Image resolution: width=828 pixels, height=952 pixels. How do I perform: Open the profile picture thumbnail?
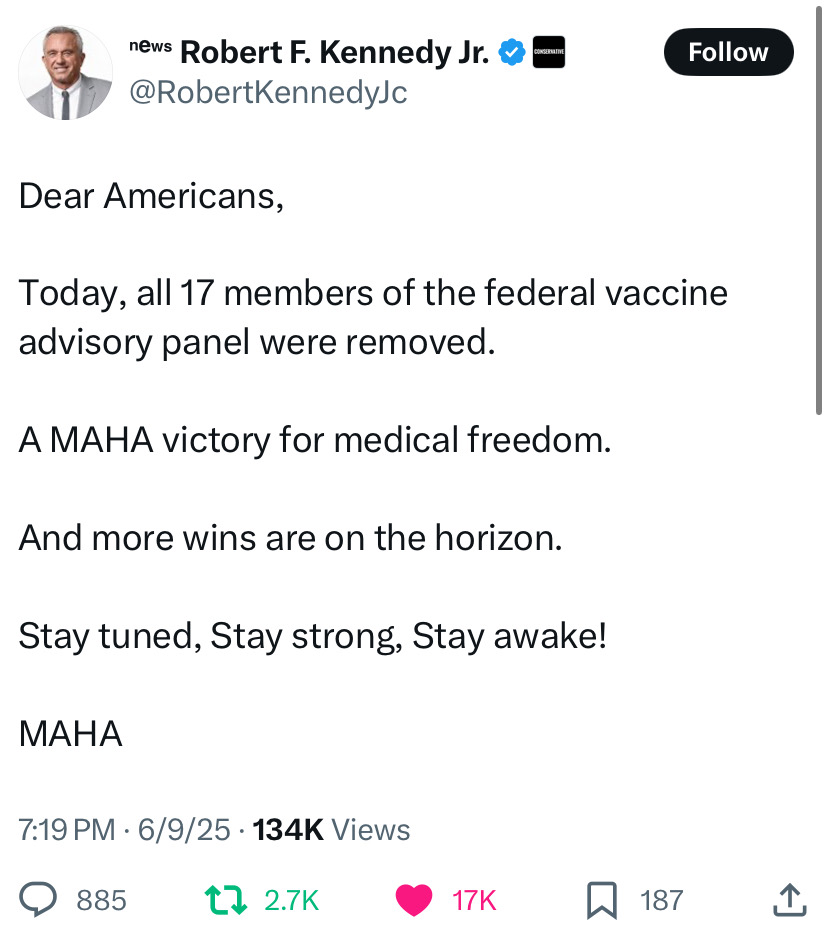click(x=66, y=72)
